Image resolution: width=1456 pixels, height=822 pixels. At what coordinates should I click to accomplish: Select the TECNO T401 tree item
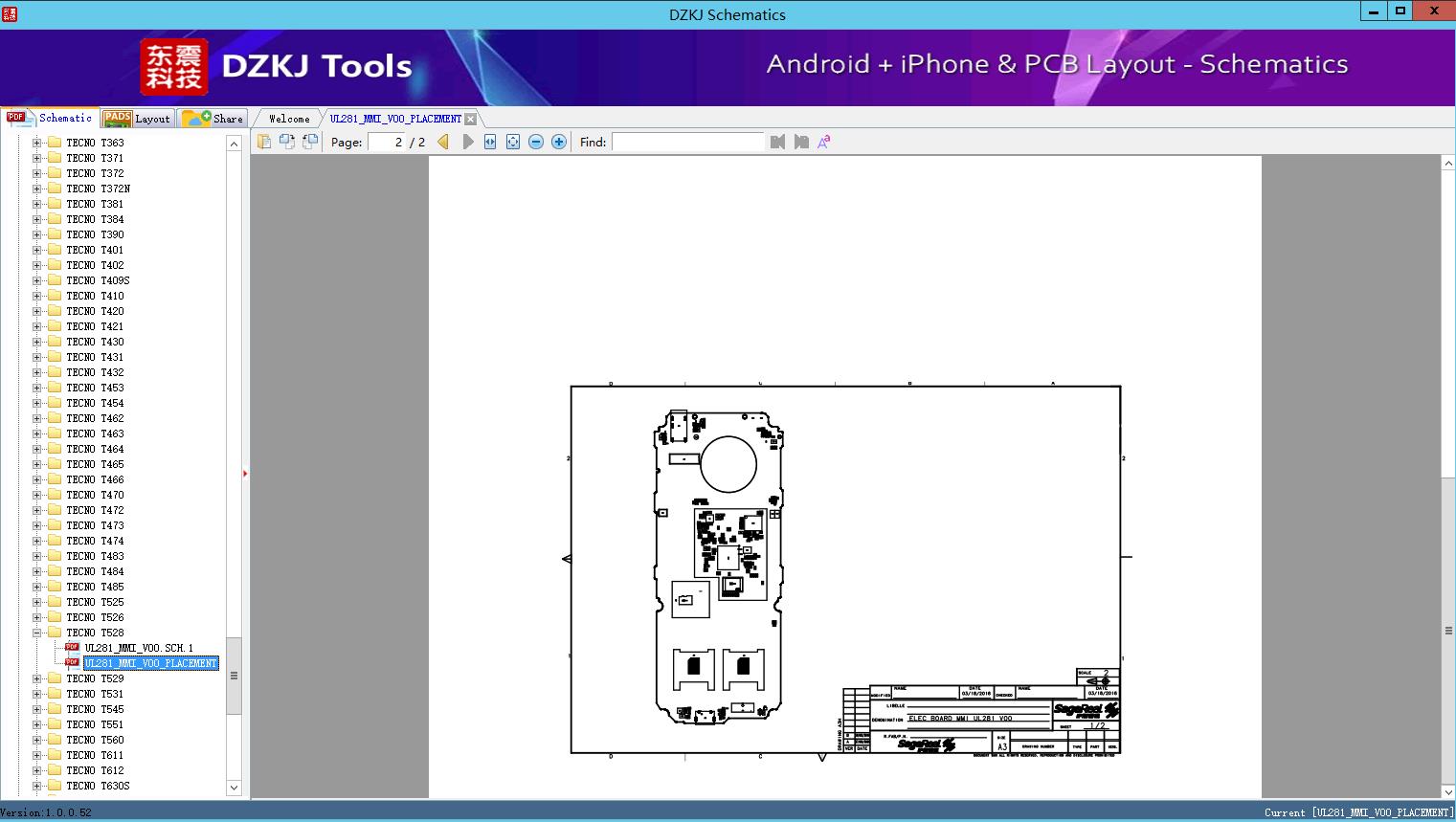pyautogui.click(x=95, y=250)
